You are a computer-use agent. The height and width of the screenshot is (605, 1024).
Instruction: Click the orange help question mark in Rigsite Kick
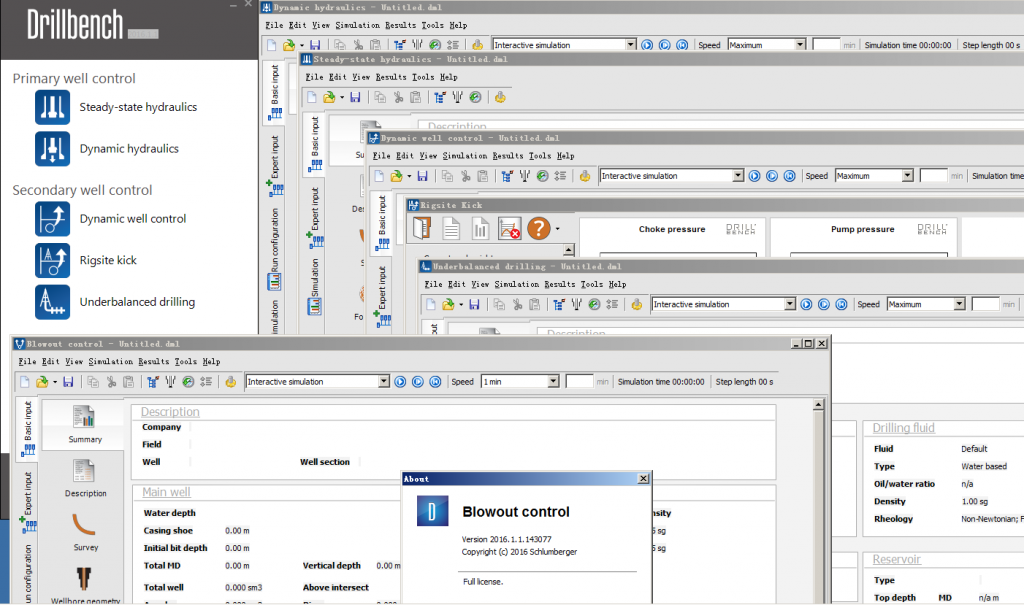click(539, 229)
